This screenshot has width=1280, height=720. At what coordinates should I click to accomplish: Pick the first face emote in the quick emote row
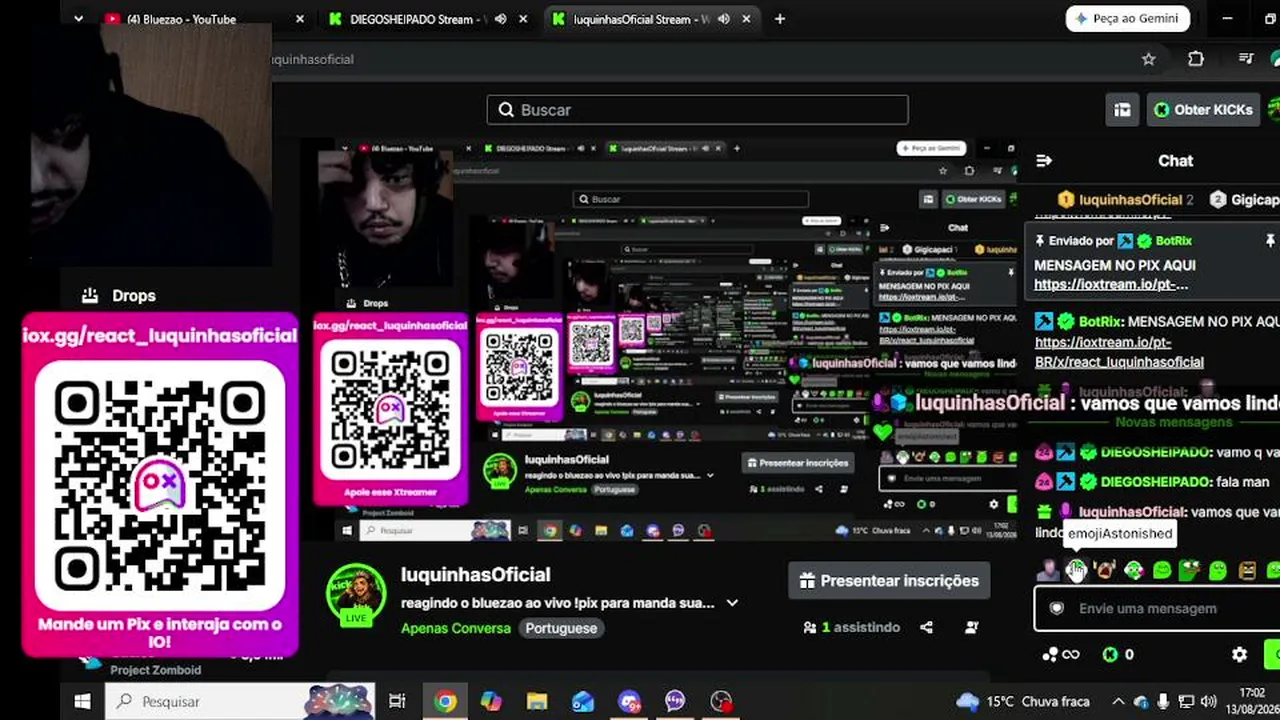point(1047,571)
